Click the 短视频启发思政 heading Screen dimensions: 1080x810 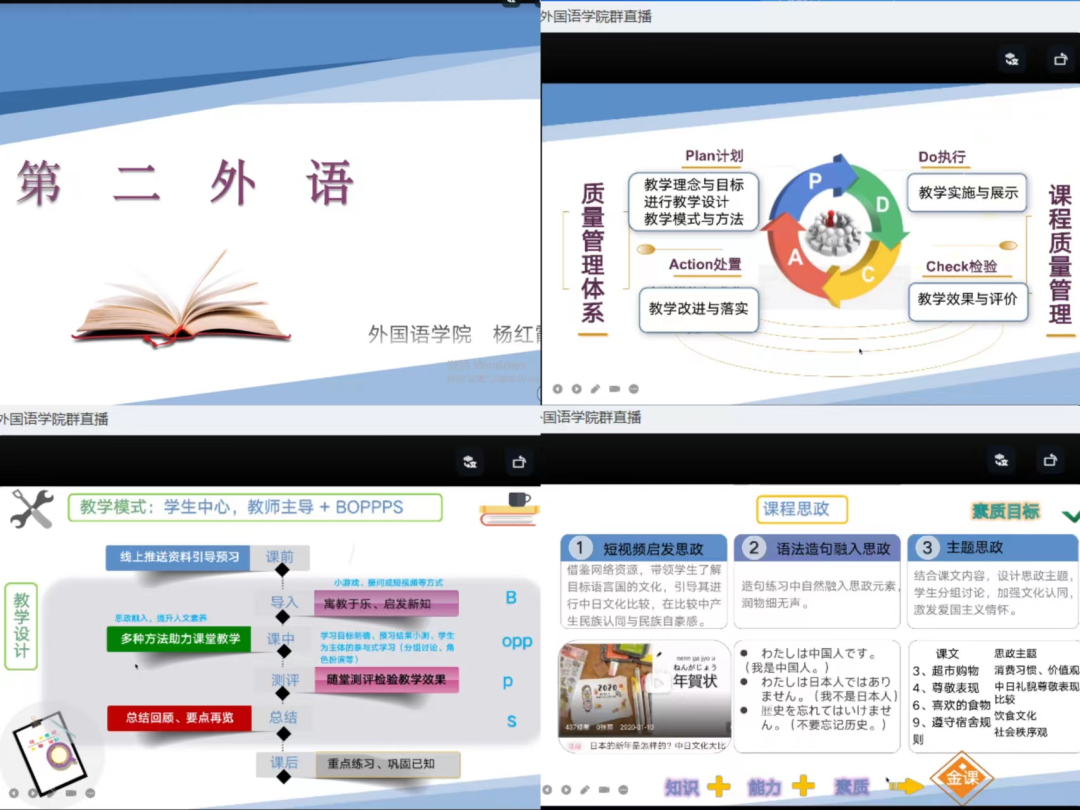pos(651,548)
